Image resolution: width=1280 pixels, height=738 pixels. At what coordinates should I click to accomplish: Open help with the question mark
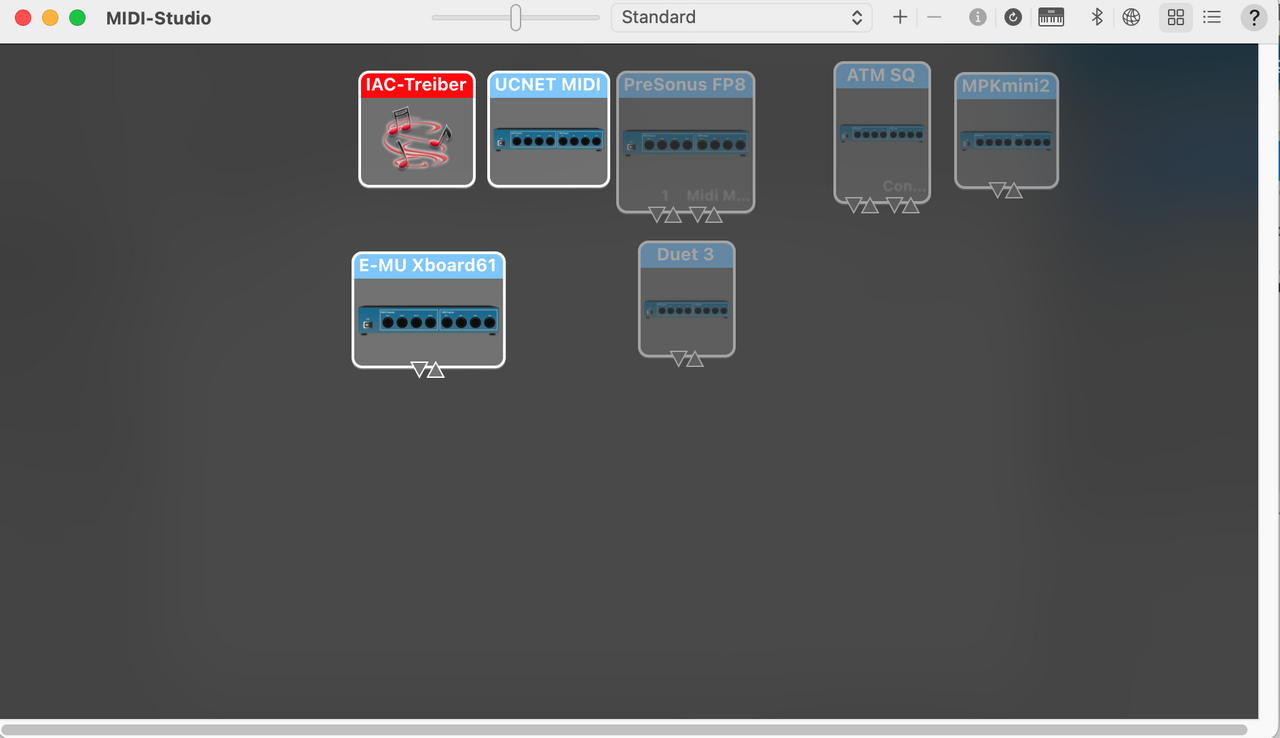pyautogui.click(x=1253, y=17)
